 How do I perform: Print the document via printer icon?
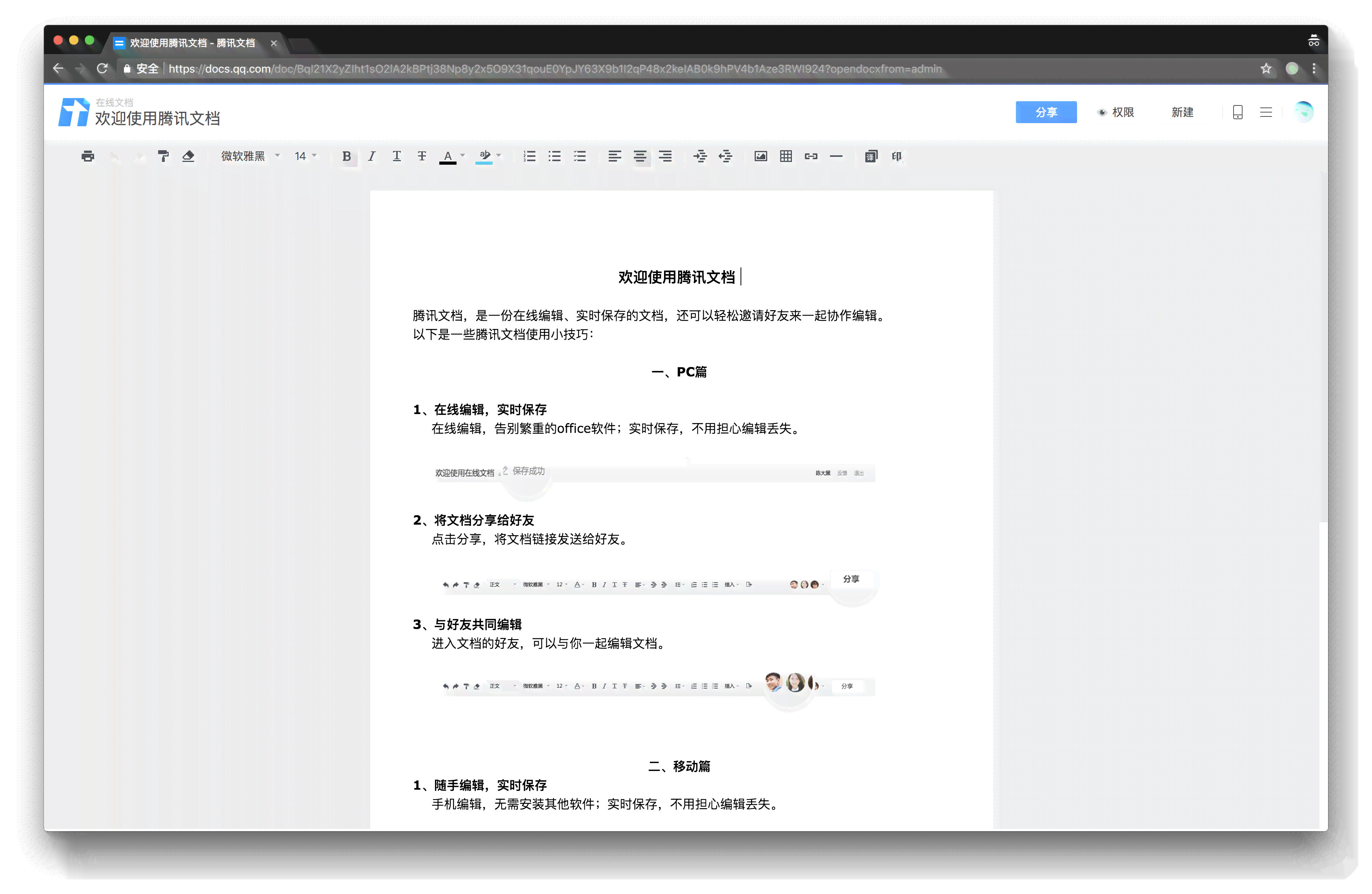(87, 156)
